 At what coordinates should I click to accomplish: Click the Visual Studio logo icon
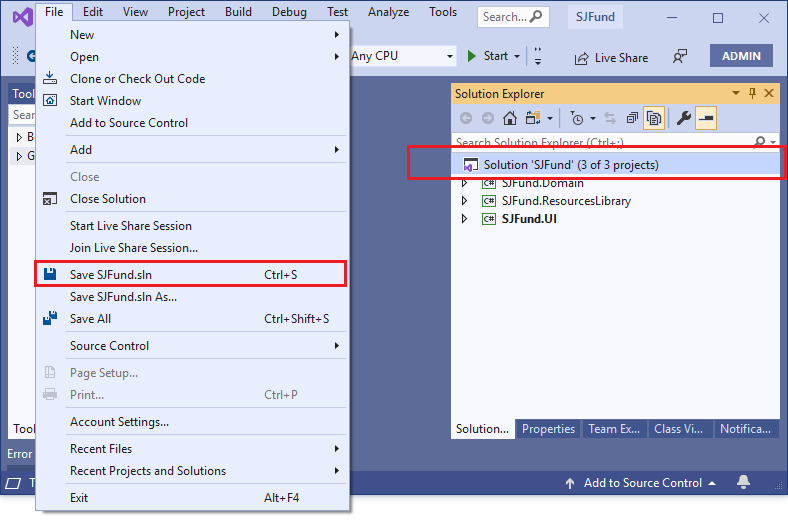coord(22,16)
